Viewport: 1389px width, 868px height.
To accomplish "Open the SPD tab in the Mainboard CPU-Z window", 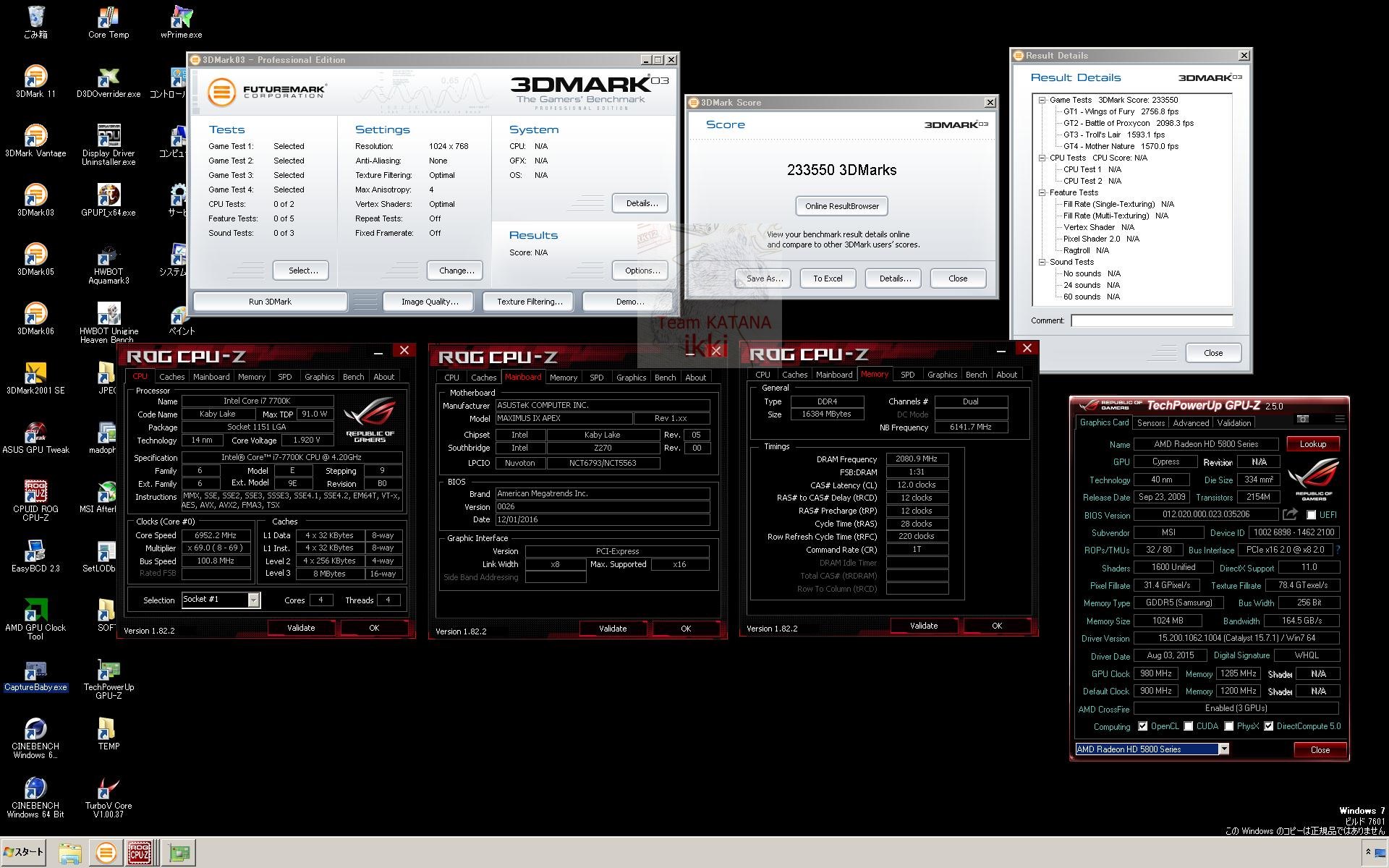I will tap(596, 378).
